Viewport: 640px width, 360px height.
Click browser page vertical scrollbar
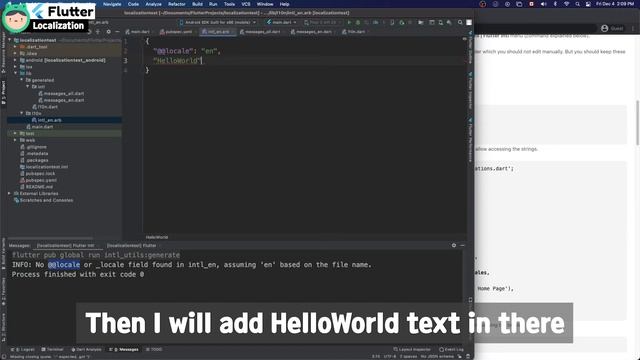[637, 122]
